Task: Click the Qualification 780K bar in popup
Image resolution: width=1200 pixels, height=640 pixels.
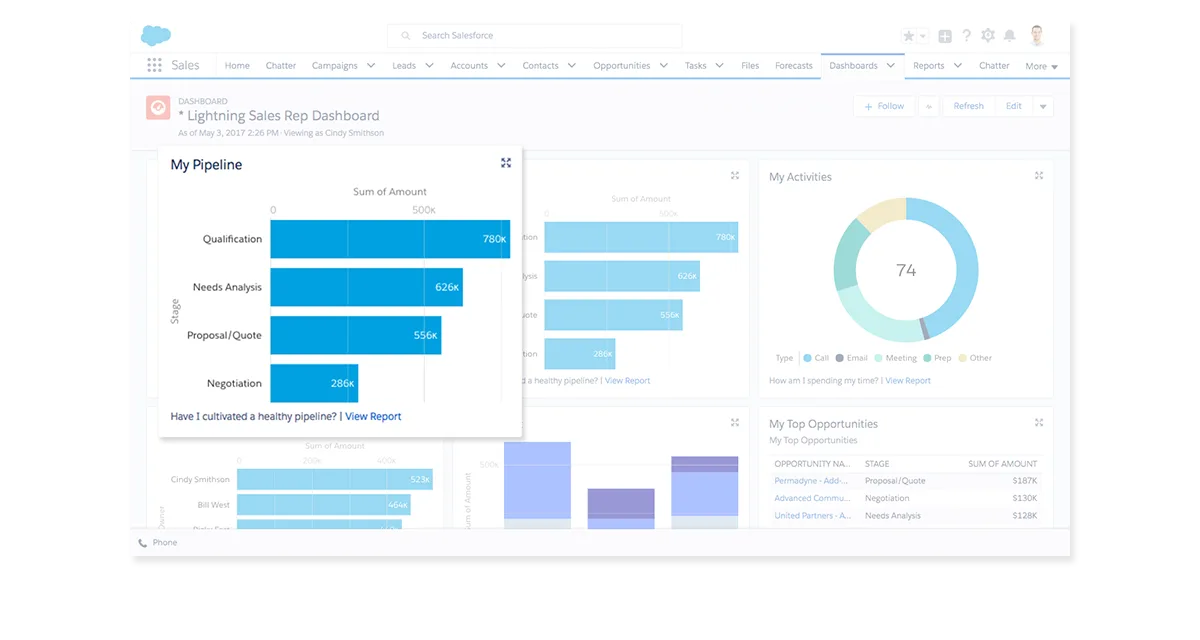Action: pos(390,239)
